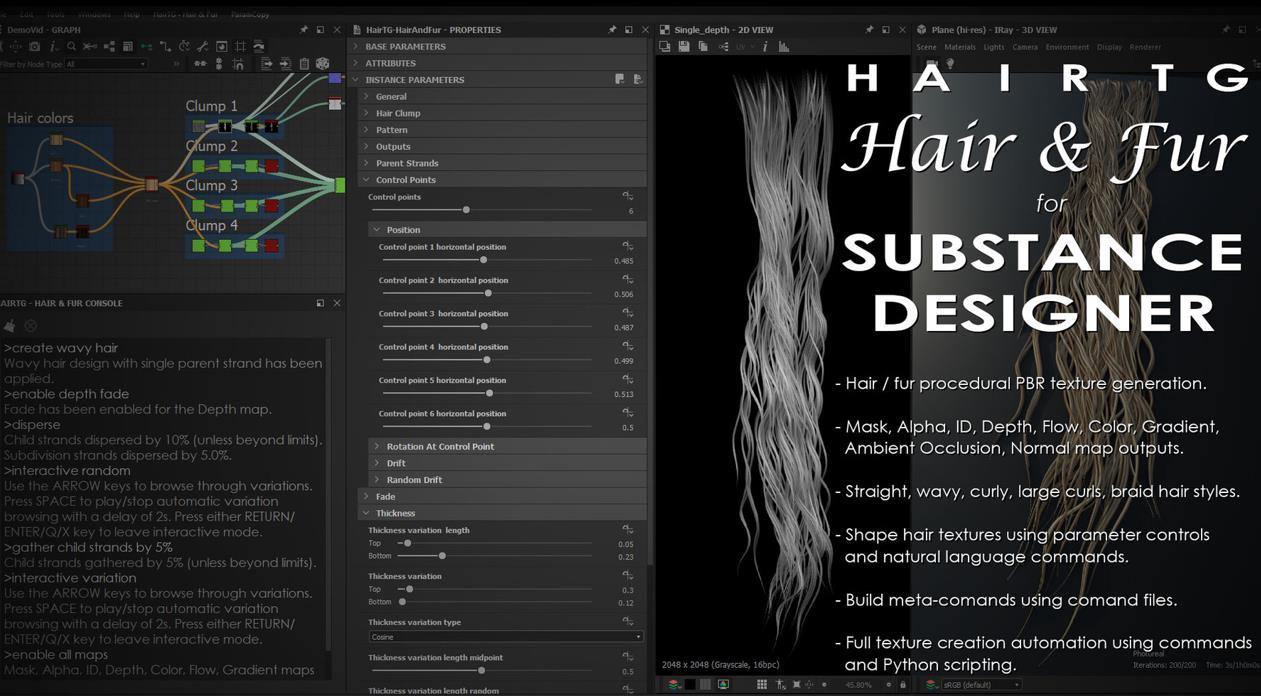The width and height of the screenshot is (1261, 696).
Task: Collapse the Control Points section
Action: 405,180
